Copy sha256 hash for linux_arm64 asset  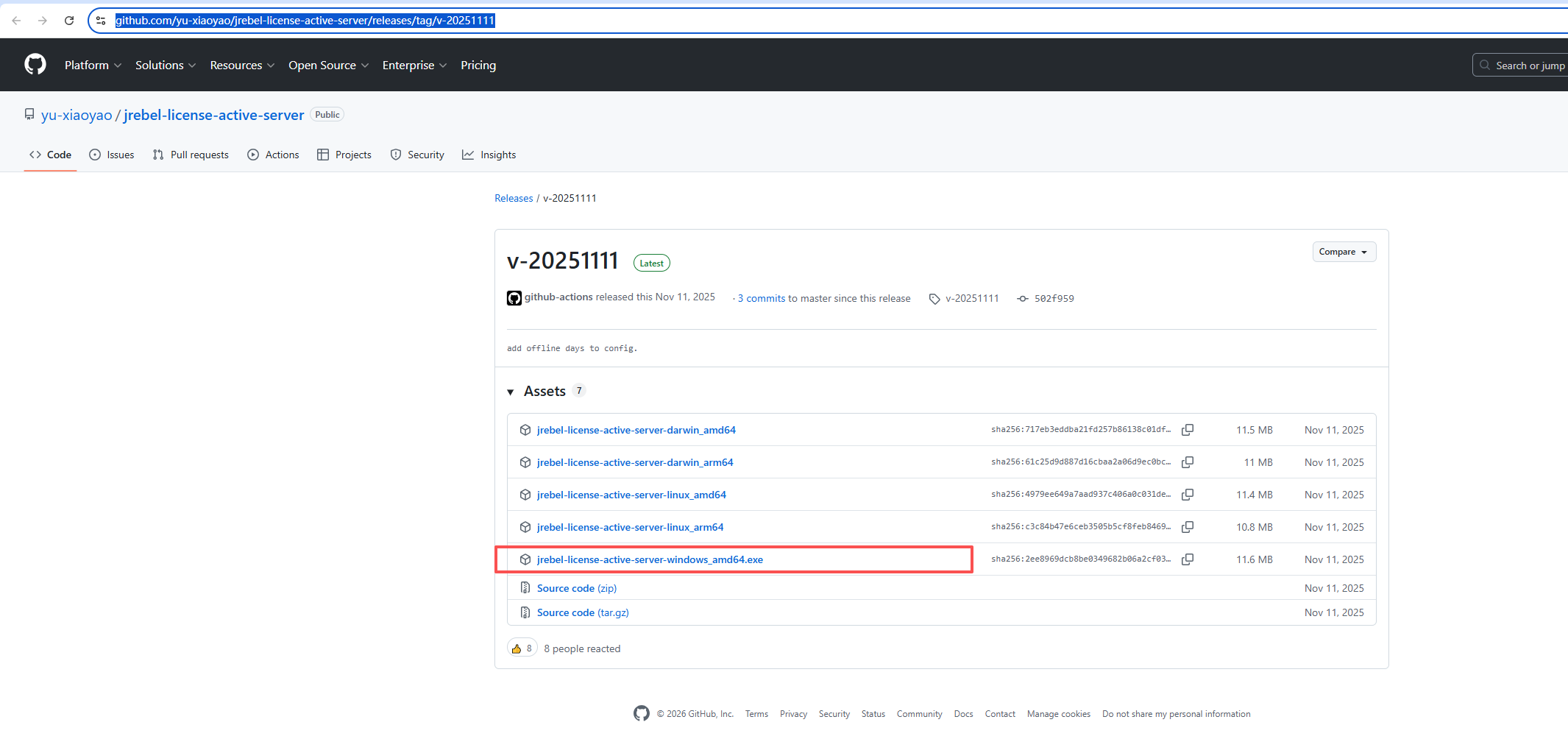(1188, 527)
